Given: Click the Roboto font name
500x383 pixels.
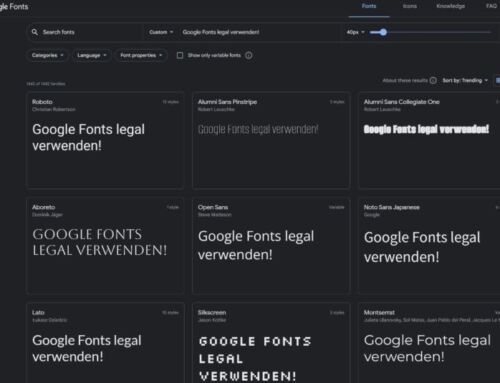Looking at the screenshot, I should 42,102.
